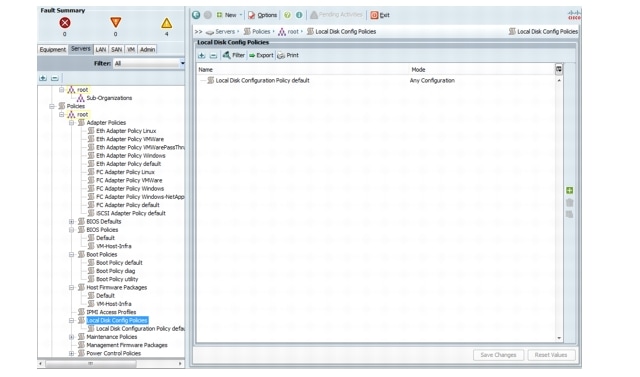
Task: Switch to the Servers tab
Action: pos(81,49)
